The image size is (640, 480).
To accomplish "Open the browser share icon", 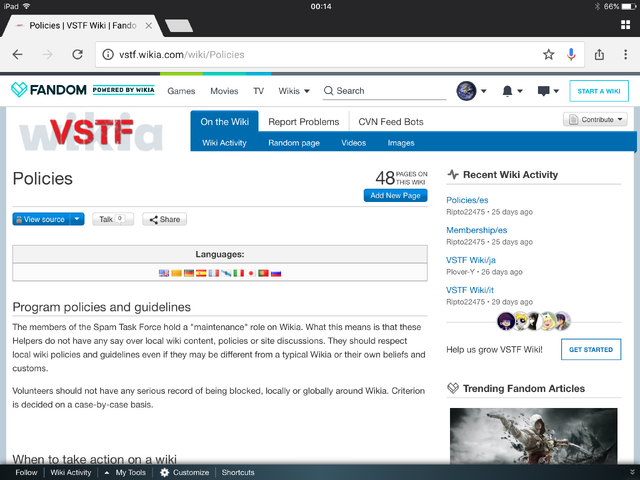I will (599, 54).
